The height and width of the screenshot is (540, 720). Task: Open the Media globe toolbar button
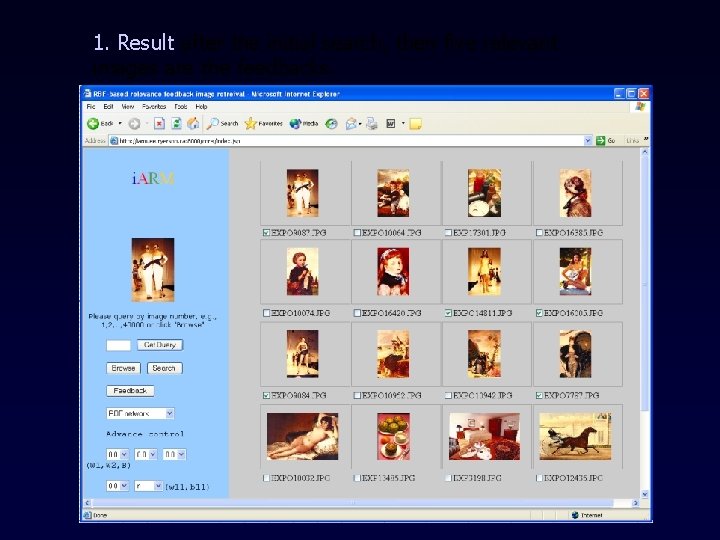coord(295,124)
